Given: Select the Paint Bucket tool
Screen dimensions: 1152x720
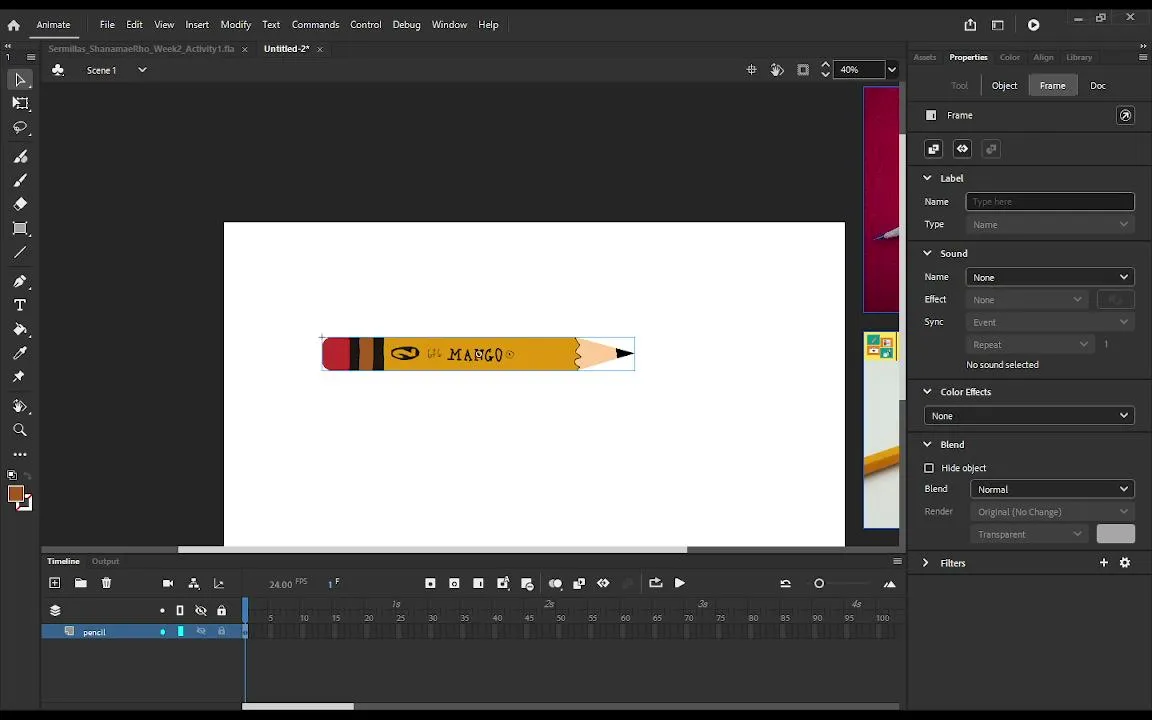Looking at the screenshot, I should click(x=20, y=329).
